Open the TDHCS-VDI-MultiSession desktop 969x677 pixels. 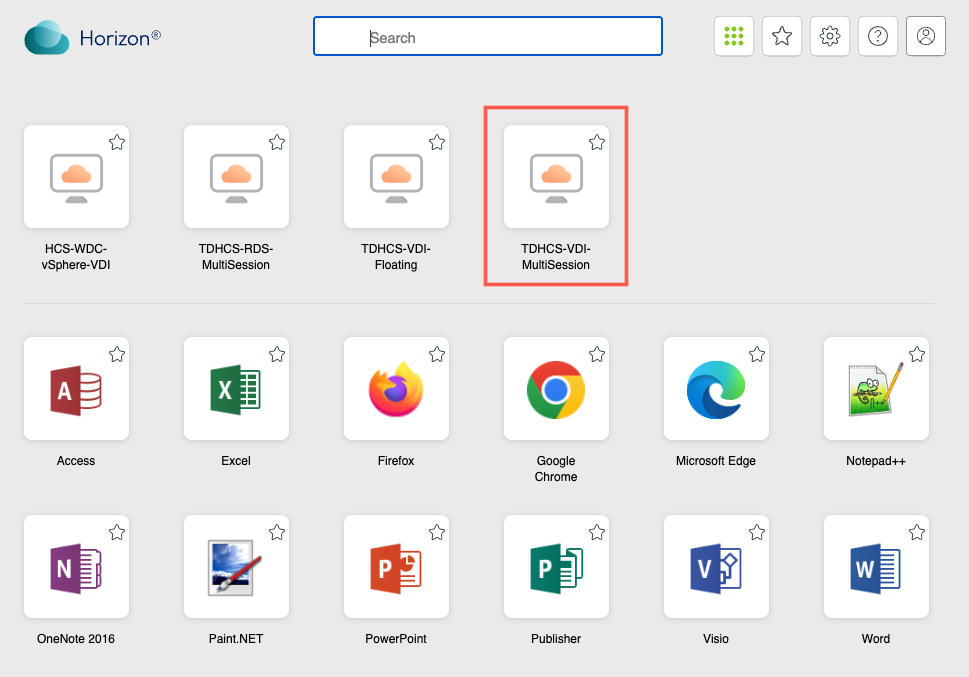click(x=556, y=177)
